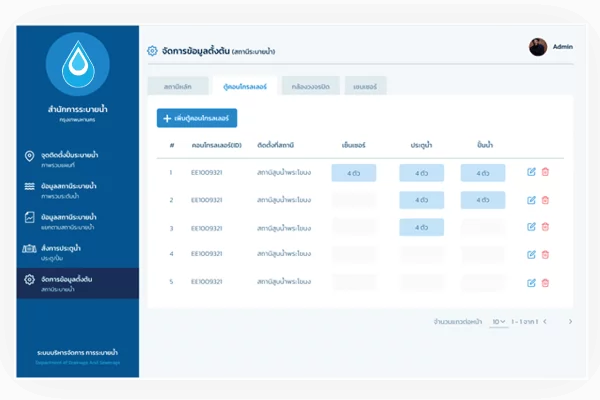Viewport: 600px width, 400px height.
Task: Open the chart icon sidebar menu item
Action: coord(70,220)
